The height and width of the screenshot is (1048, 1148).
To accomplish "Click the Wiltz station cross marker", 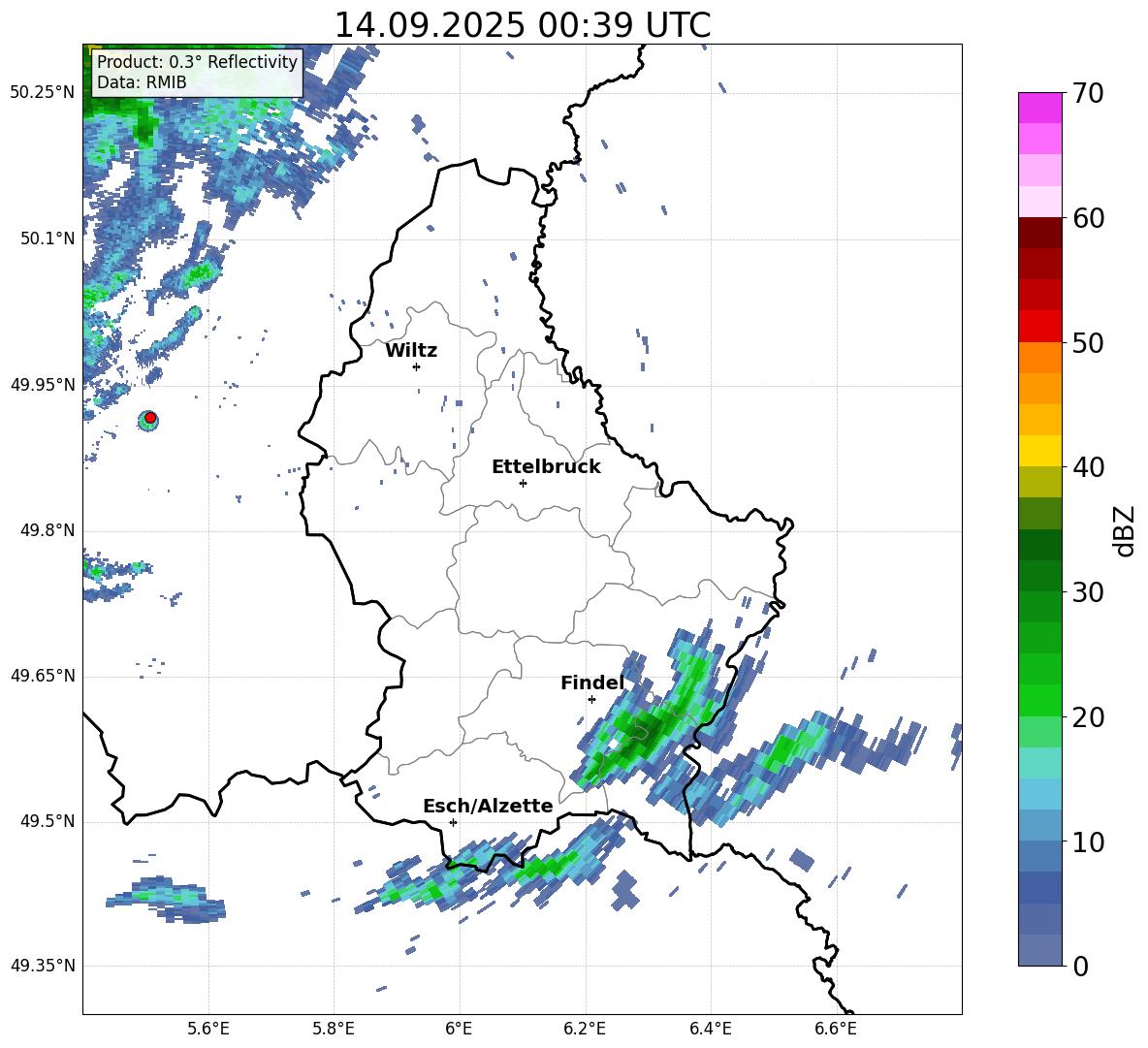I will [x=417, y=366].
